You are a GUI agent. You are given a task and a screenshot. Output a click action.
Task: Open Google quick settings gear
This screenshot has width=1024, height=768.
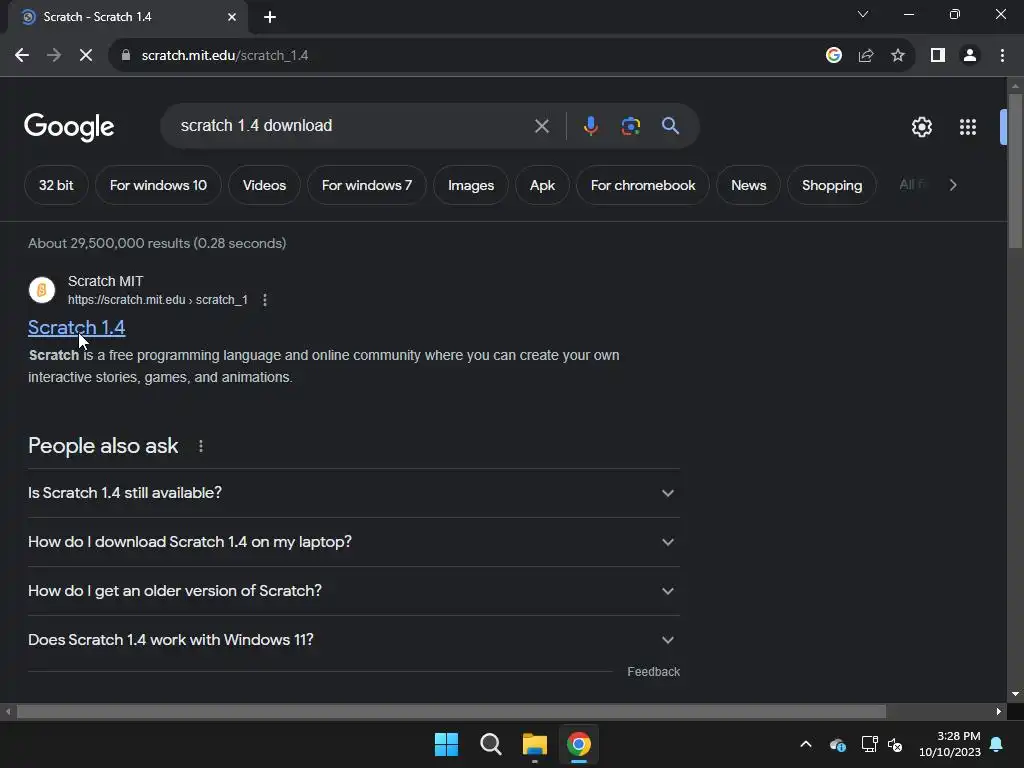point(921,127)
